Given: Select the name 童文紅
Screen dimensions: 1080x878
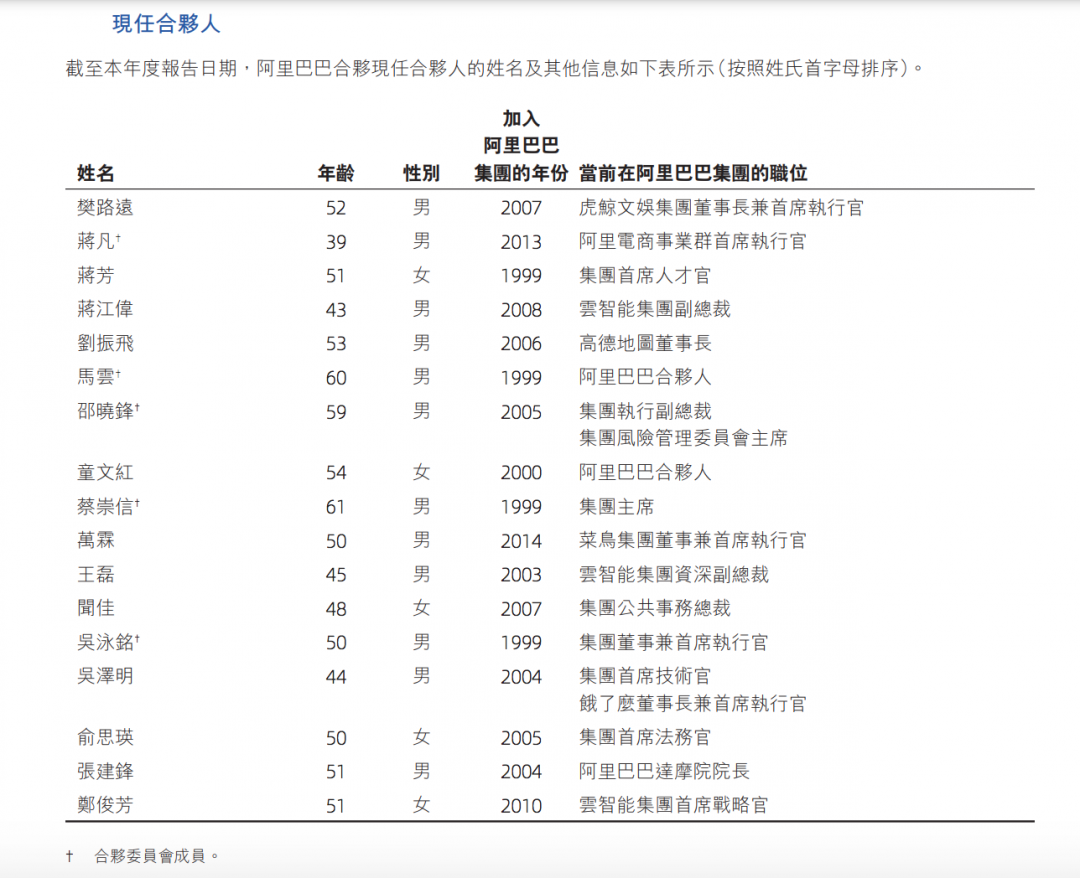Looking at the screenshot, I should (105, 472).
